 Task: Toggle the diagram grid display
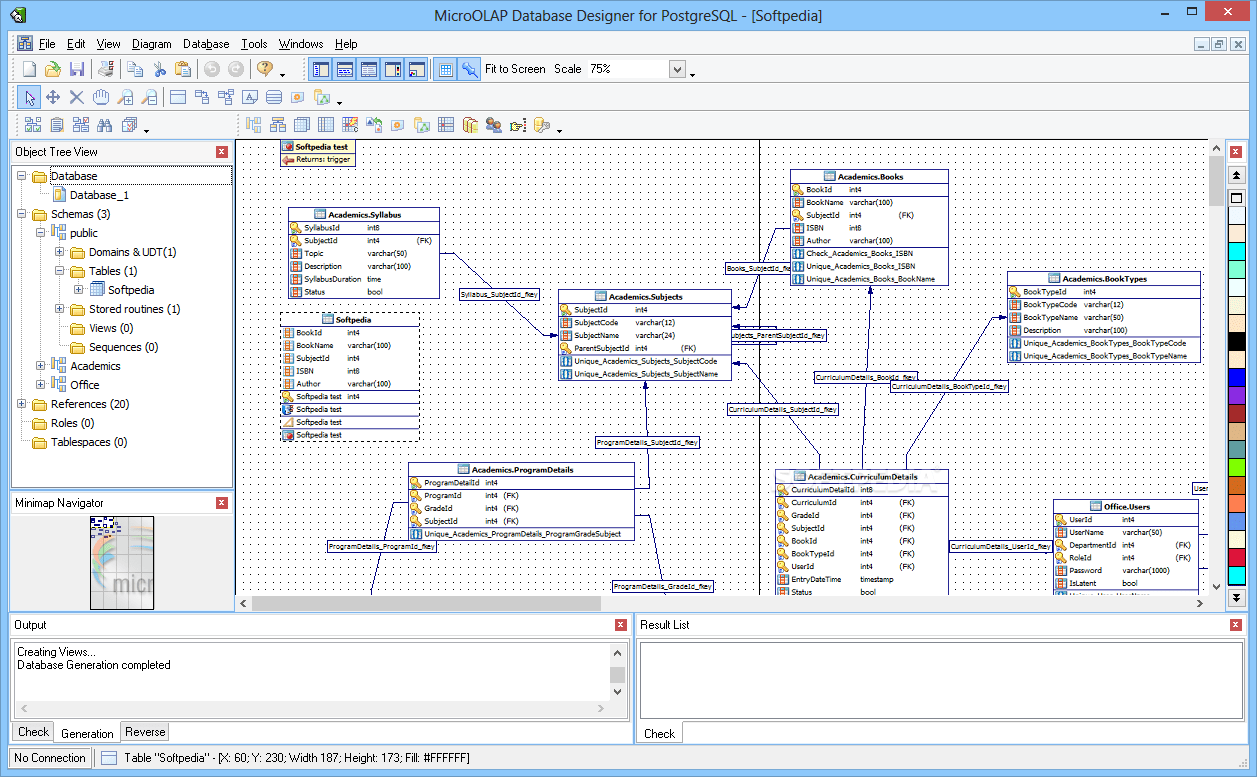[445, 68]
